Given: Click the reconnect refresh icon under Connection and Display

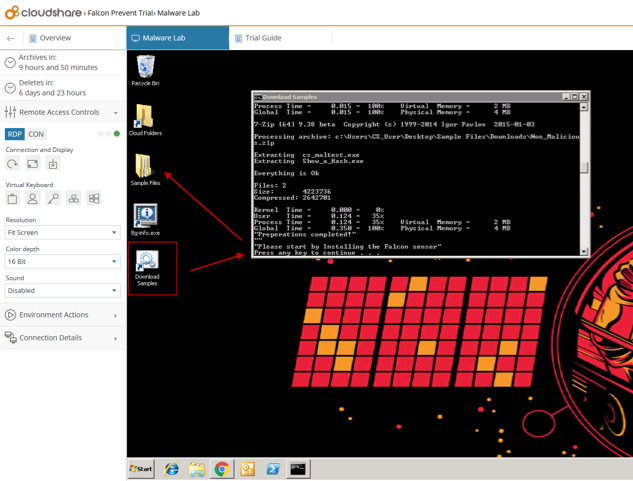Looking at the screenshot, I should 12,164.
